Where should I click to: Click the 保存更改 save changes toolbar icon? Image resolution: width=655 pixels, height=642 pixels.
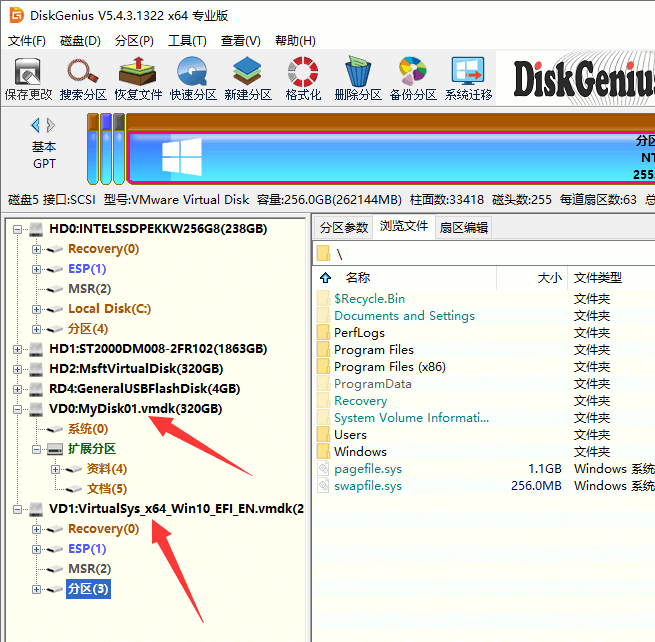28,79
